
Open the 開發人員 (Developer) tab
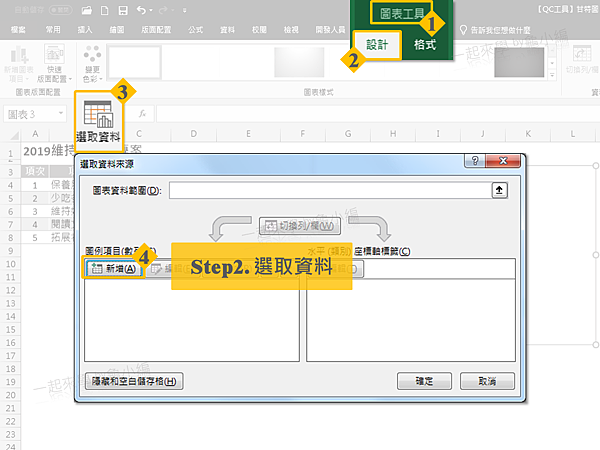[x=330, y=29]
